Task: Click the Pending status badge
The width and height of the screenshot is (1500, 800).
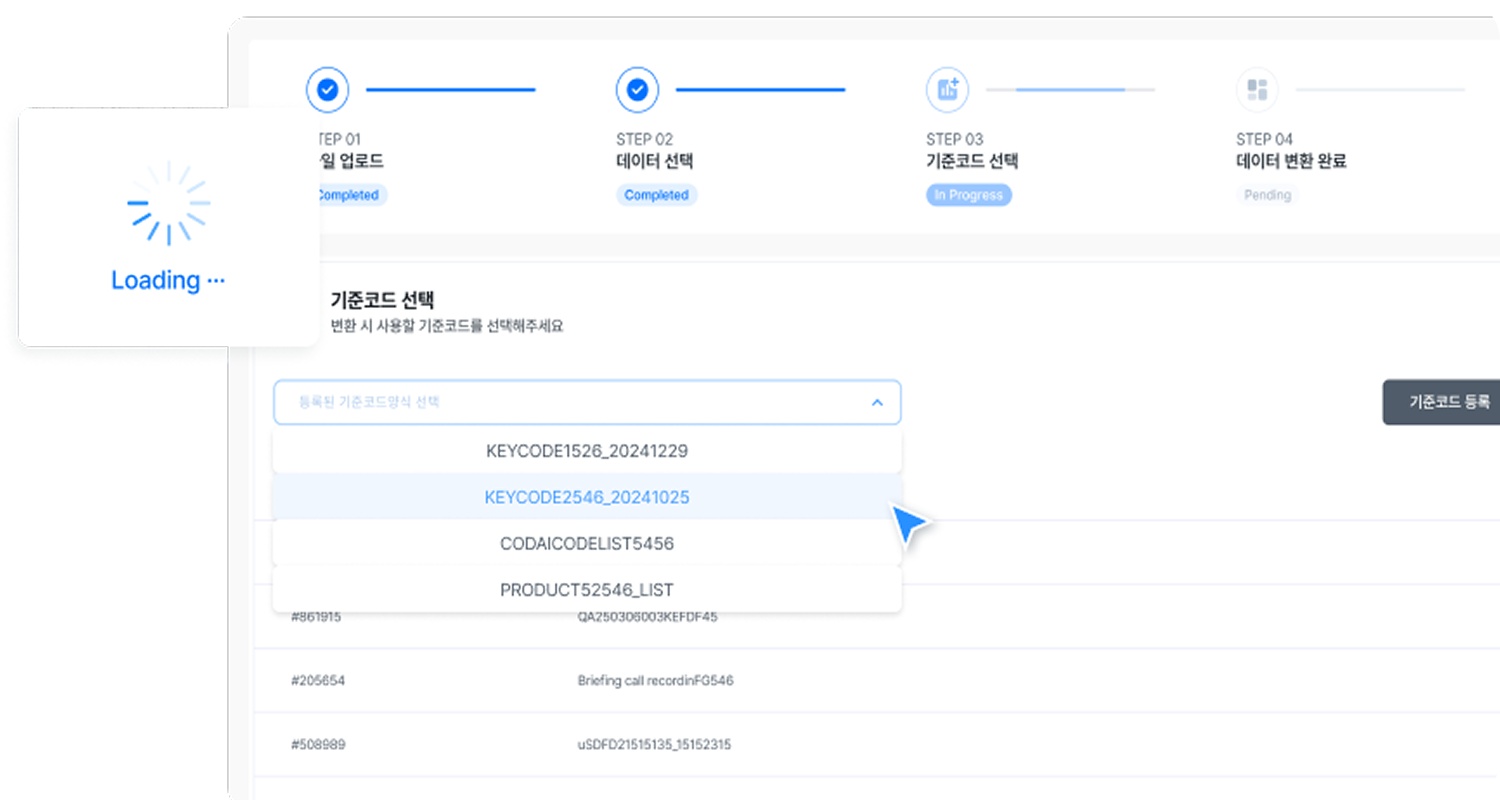Action: 1267,195
